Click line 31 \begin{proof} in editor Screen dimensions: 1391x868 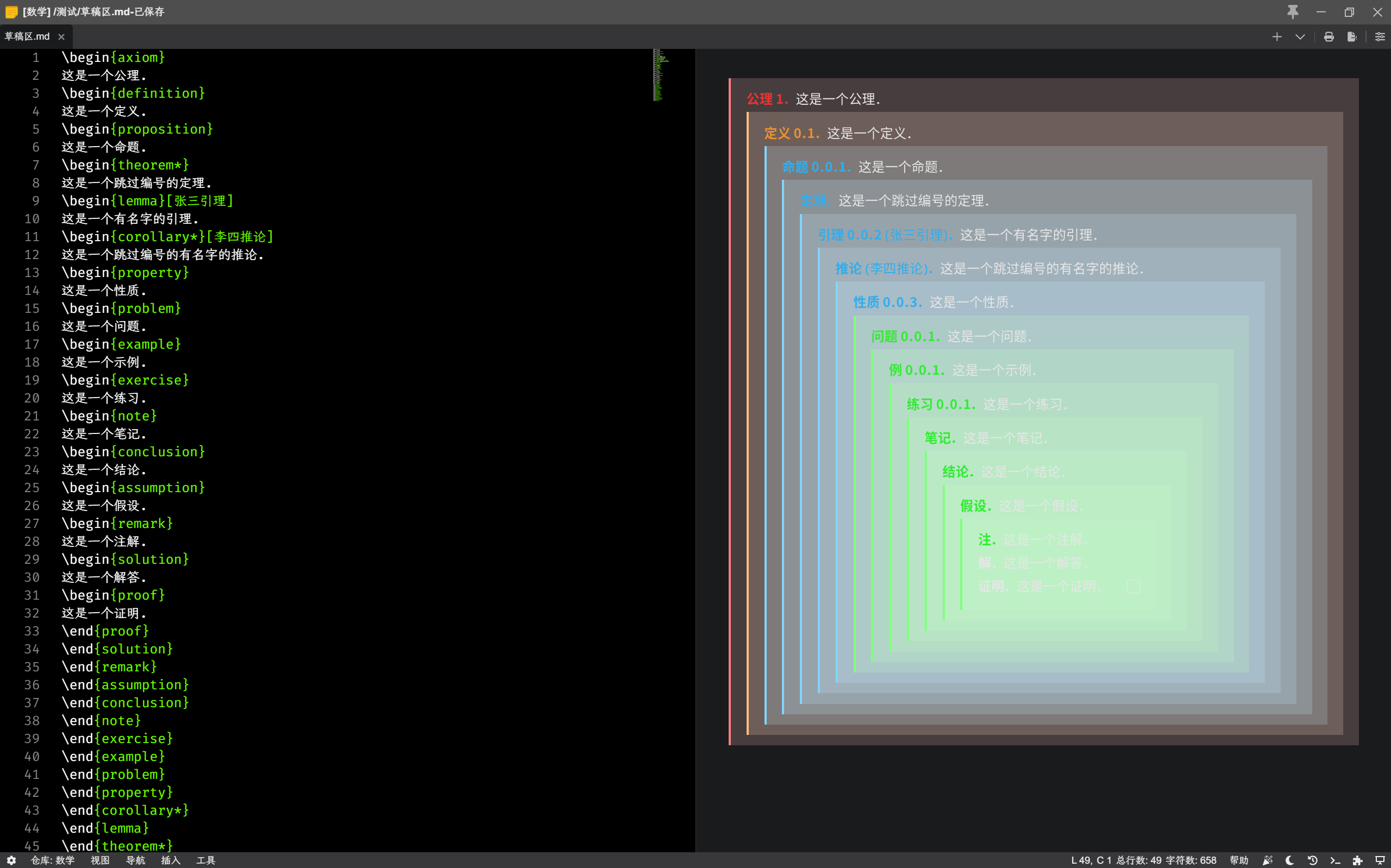113,595
